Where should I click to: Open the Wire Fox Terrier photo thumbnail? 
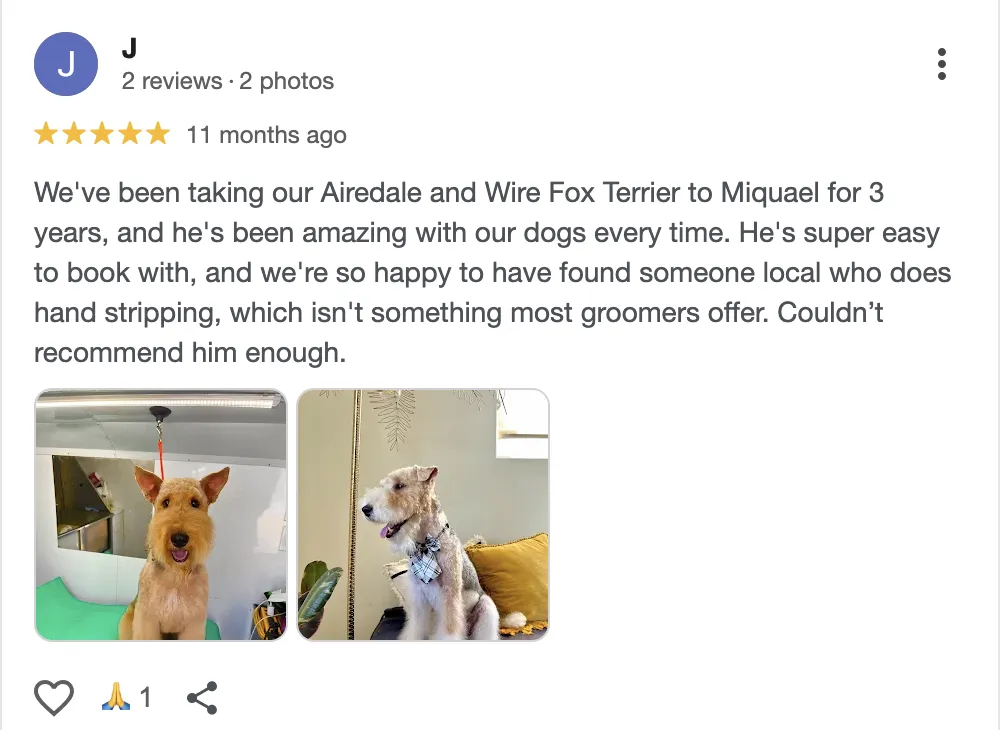tap(423, 515)
